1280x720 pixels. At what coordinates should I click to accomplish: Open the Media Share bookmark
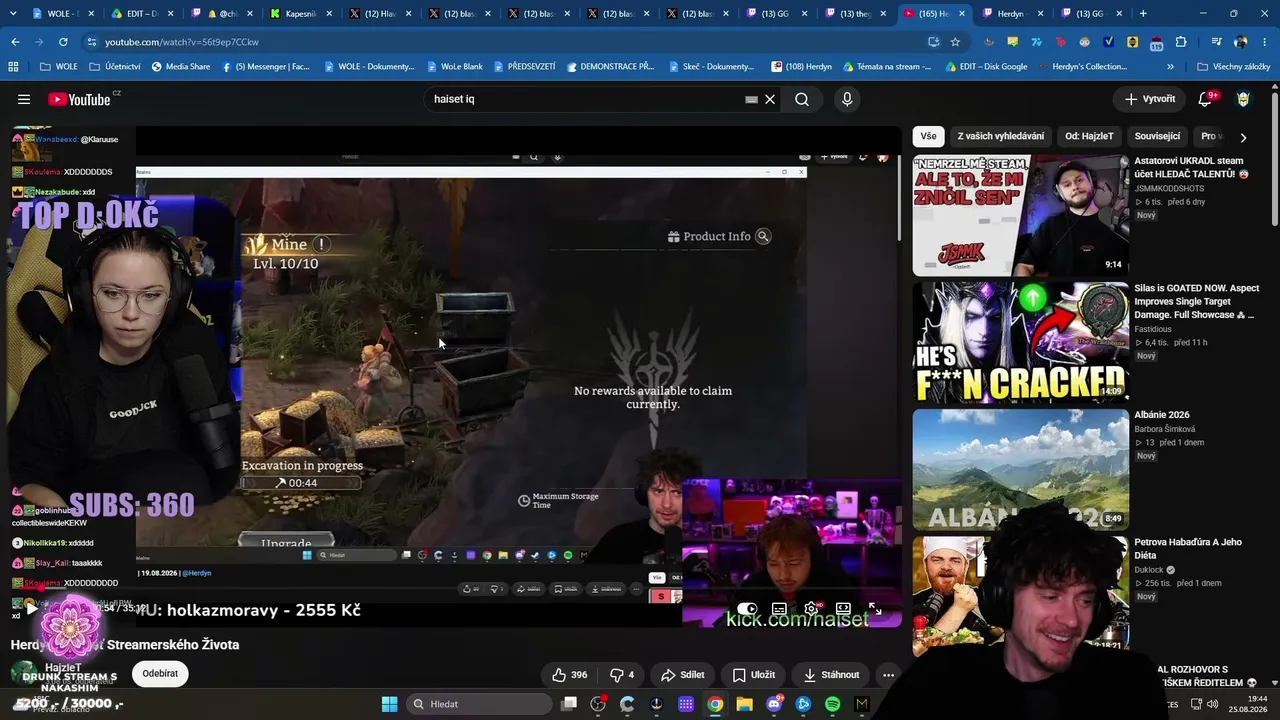[x=181, y=67]
